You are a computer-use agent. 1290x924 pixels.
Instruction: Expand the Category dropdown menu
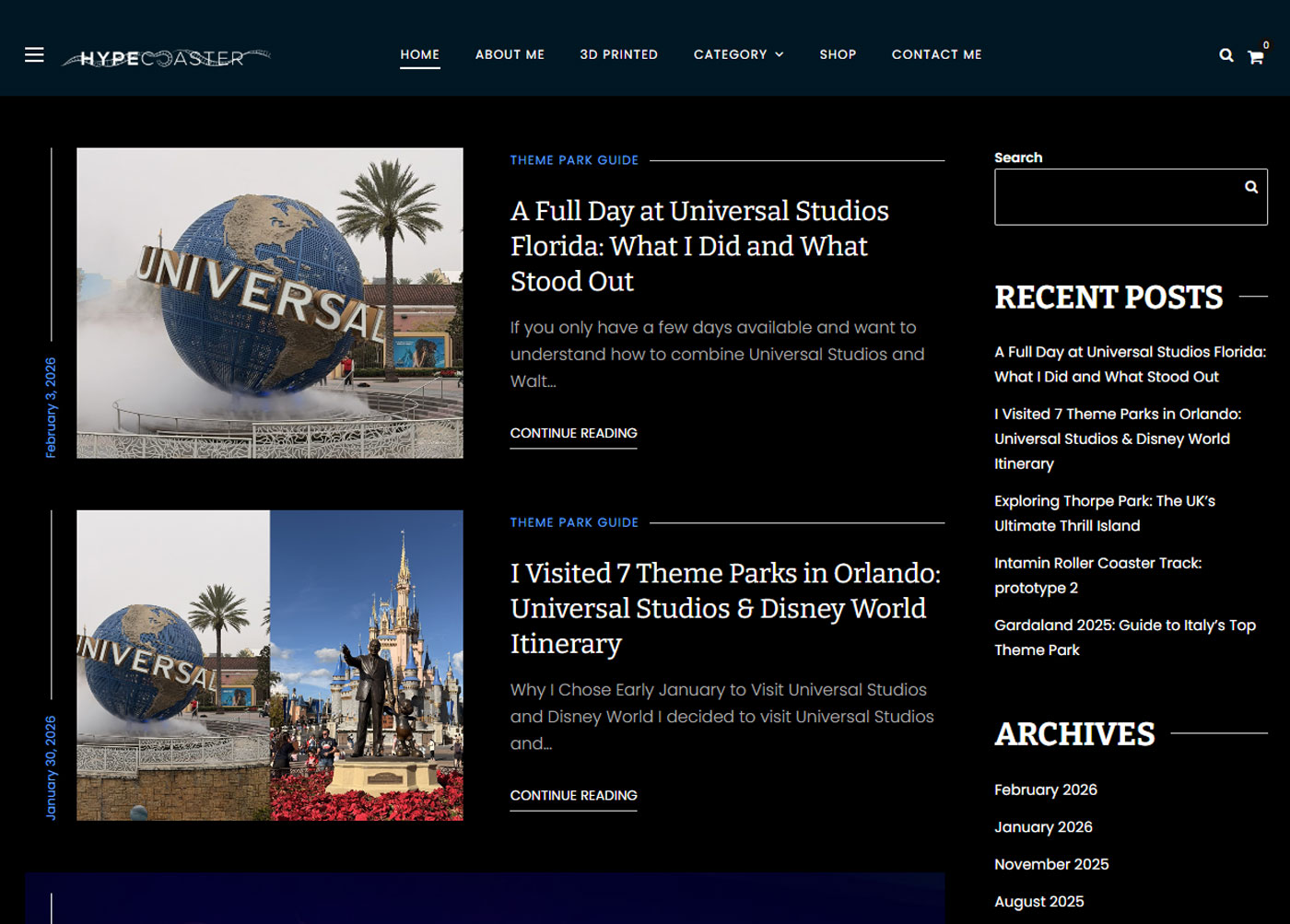click(739, 54)
